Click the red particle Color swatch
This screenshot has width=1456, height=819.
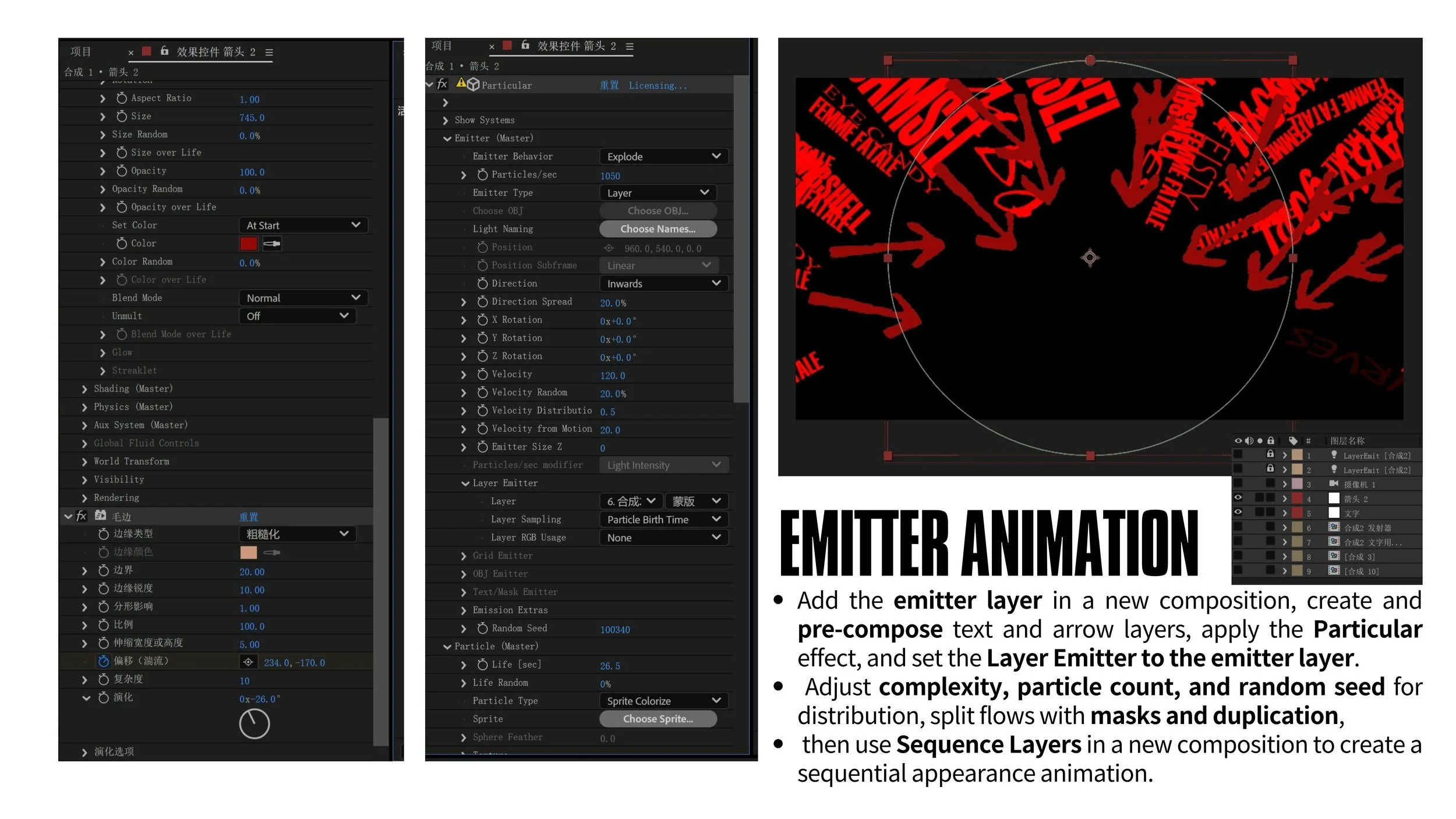(249, 243)
